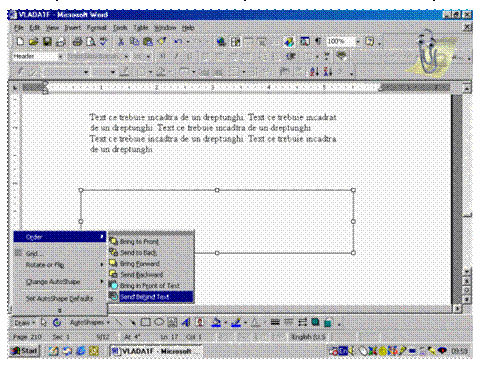Click the Windows Start button

pyautogui.click(x=25, y=351)
